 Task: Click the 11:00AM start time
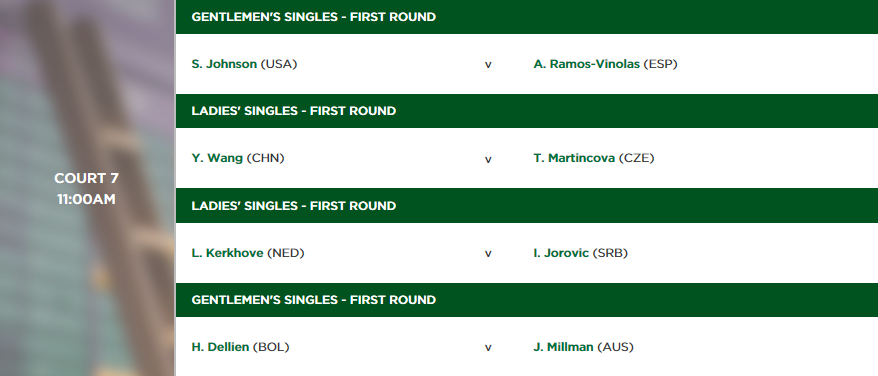[x=86, y=199]
